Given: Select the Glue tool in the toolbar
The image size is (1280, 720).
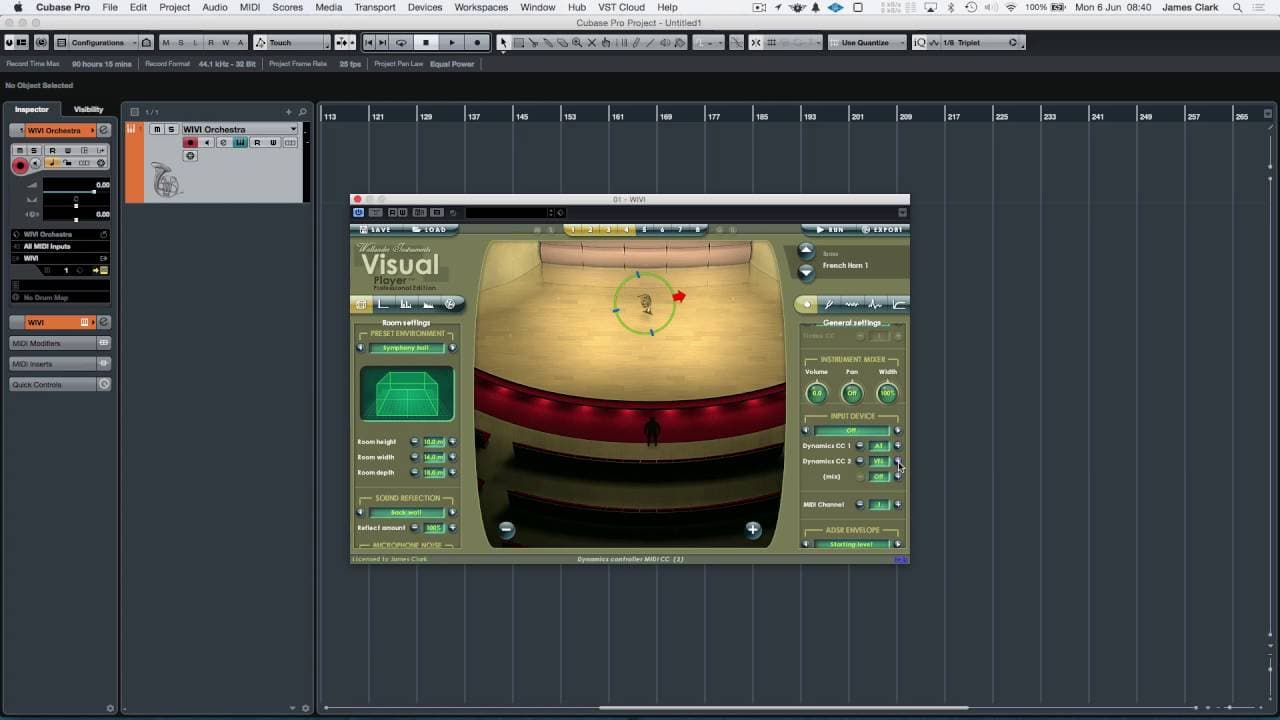Looking at the screenshot, I should coord(548,43).
